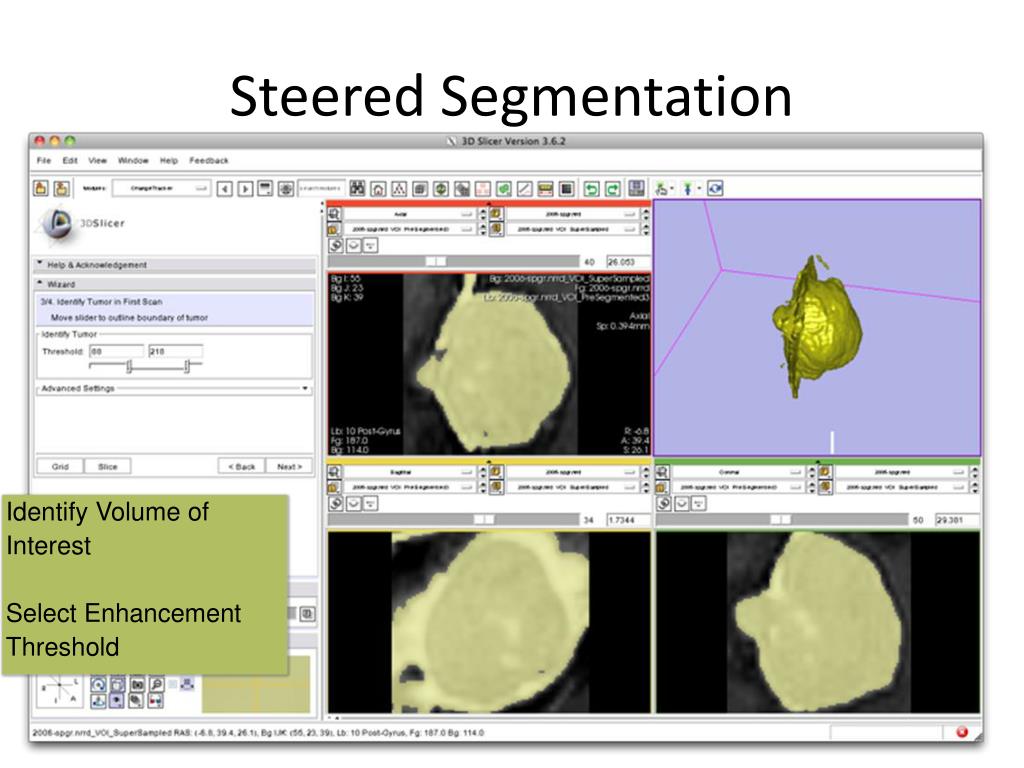Click the axial slice offset slider
Viewport: 1024px width, 768px height.
tap(436, 261)
